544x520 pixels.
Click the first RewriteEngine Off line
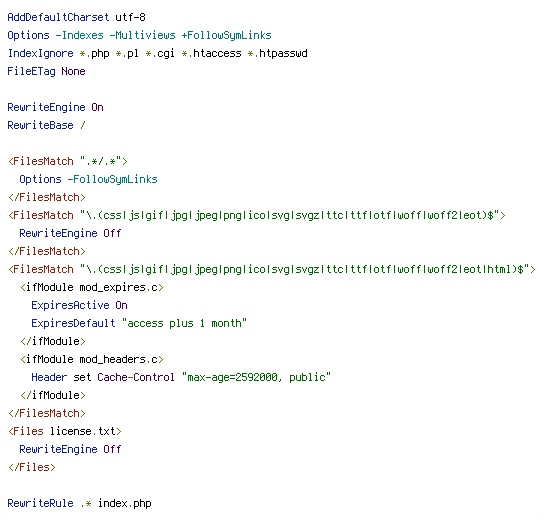coord(70,233)
